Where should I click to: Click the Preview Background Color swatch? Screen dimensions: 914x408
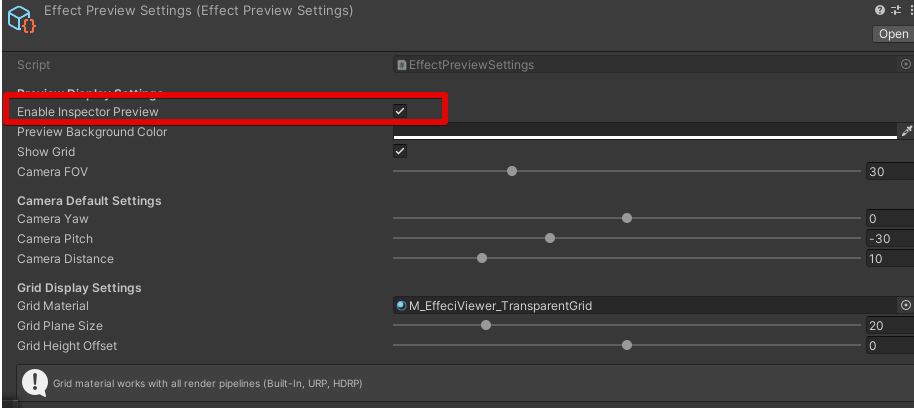coord(645,132)
